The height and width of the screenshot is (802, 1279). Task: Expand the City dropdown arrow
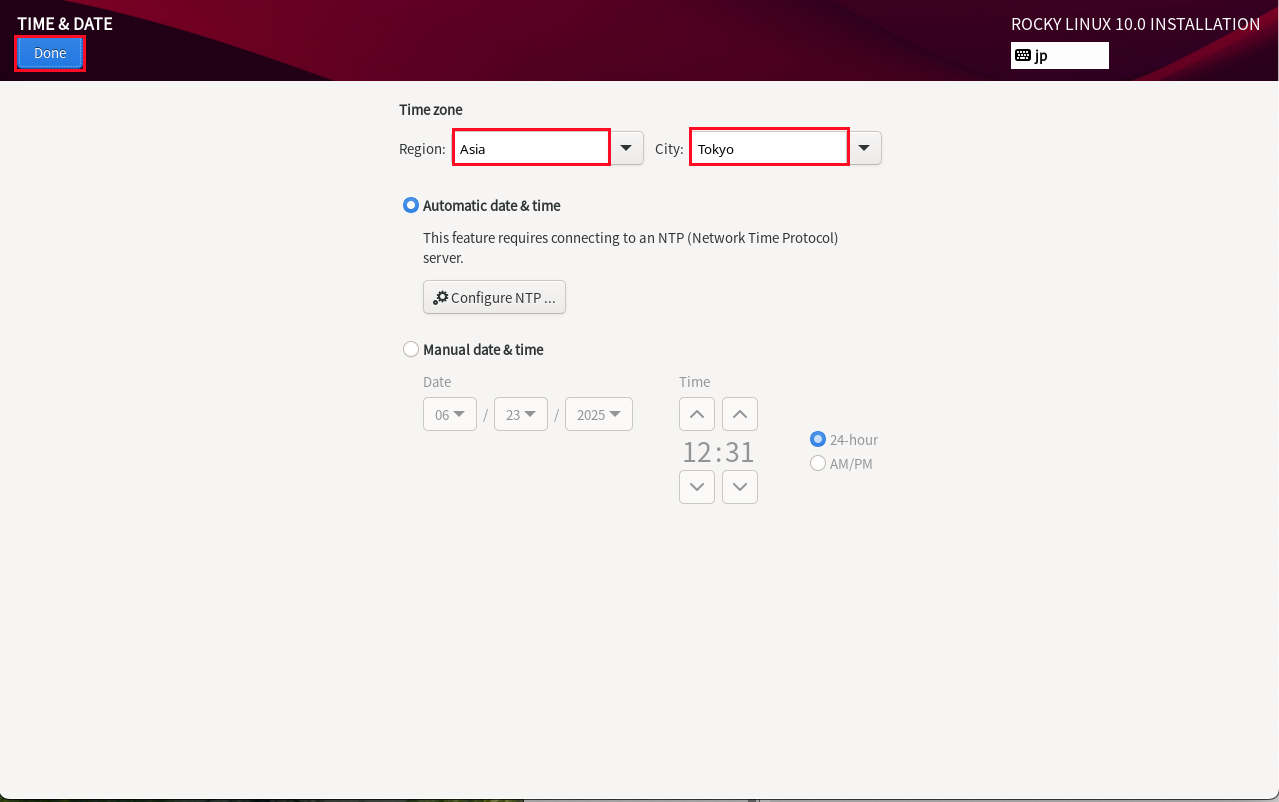pos(865,148)
